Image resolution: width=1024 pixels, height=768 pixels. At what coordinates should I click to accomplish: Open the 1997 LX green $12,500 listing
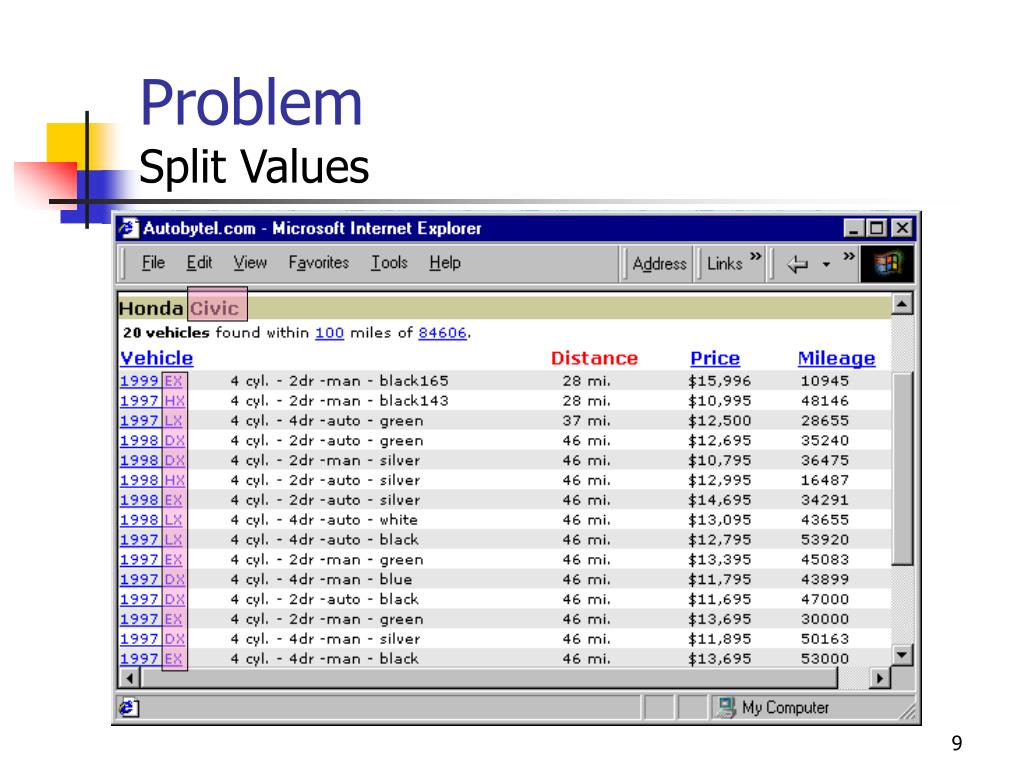click(152, 421)
